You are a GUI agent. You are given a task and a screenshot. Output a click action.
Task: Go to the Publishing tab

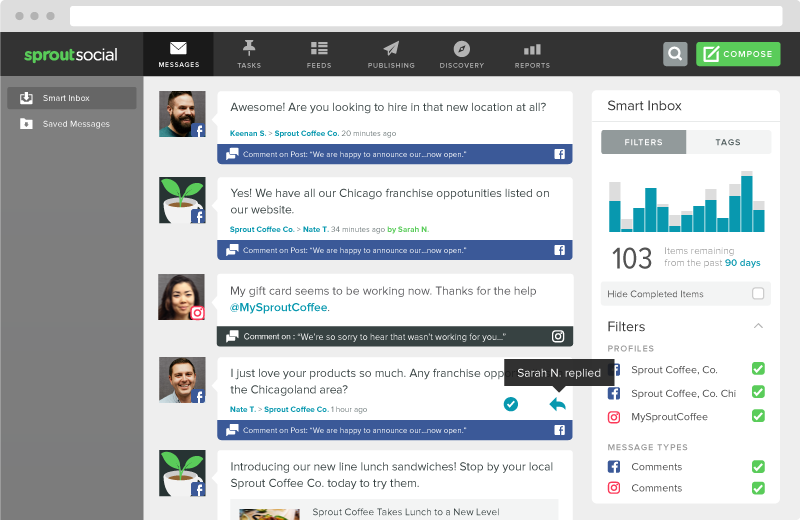(391, 54)
